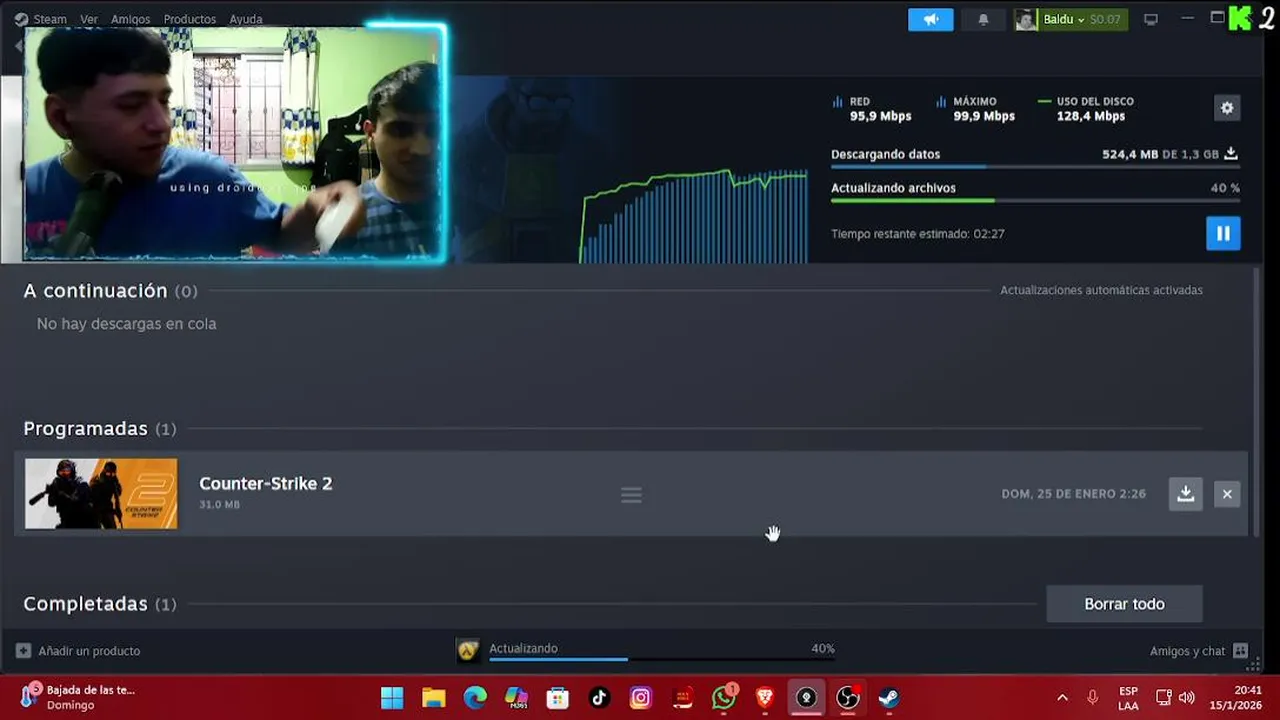Open the Amigos menu
The image size is (1280, 720).
point(131,19)
